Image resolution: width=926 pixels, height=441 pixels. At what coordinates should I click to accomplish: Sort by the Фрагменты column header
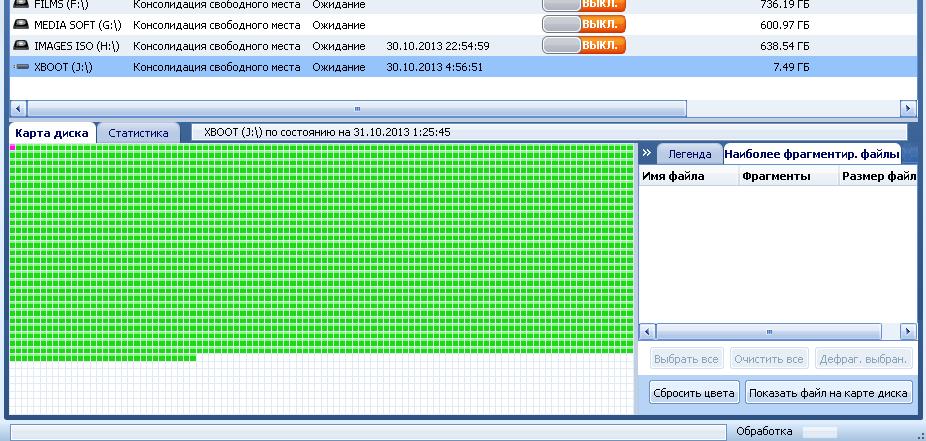789,176
